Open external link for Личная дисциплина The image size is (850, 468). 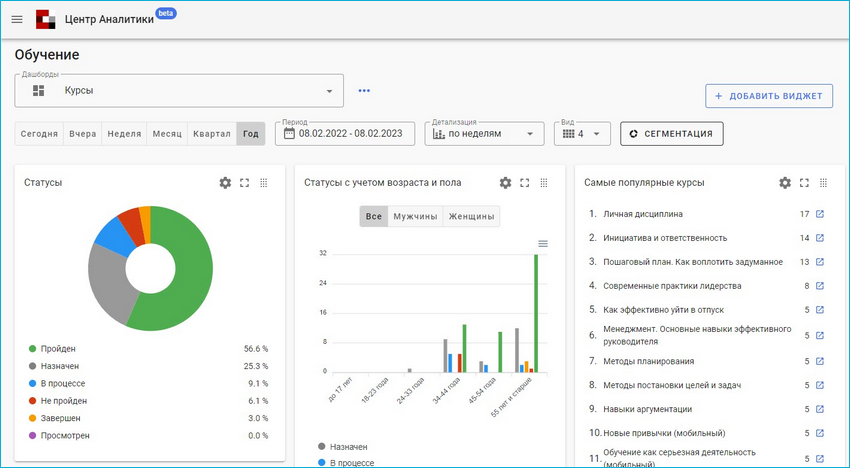820,214
